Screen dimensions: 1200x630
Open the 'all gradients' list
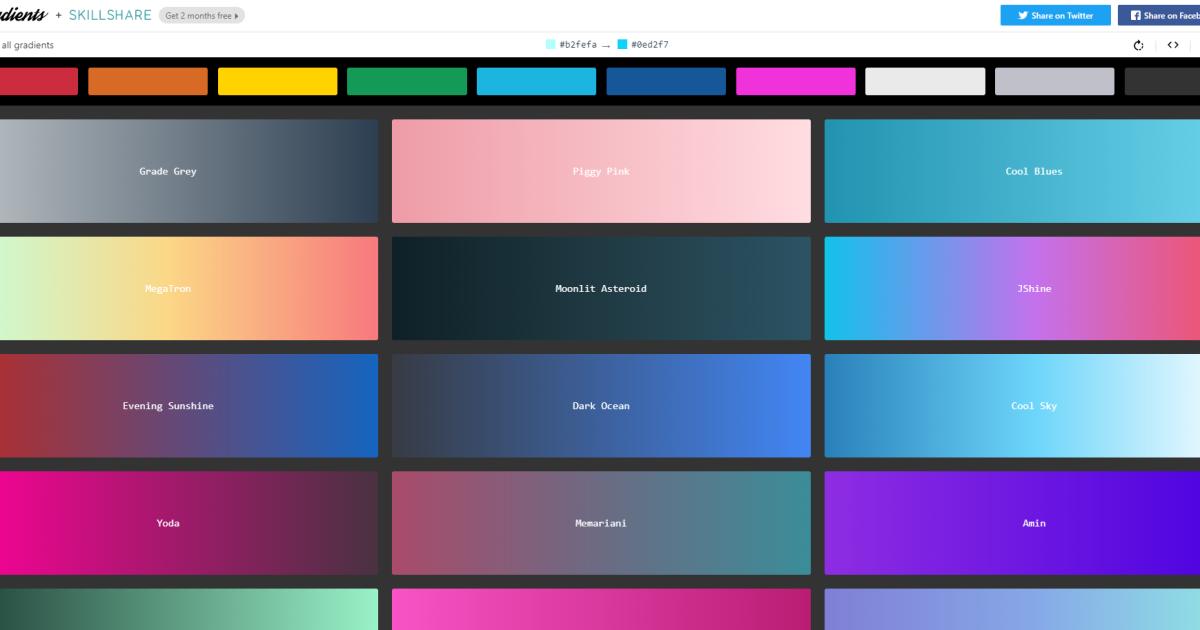[27, 45]
